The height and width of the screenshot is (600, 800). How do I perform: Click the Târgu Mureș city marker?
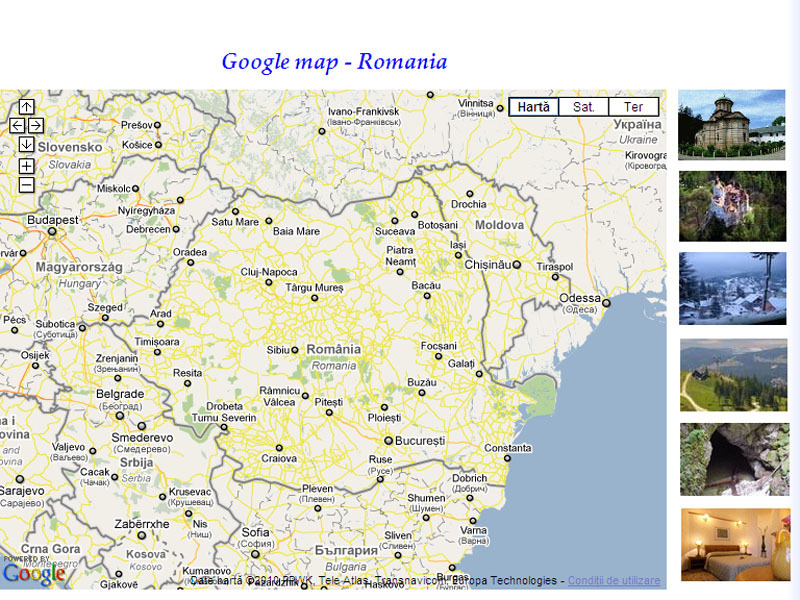click(314, 298)
